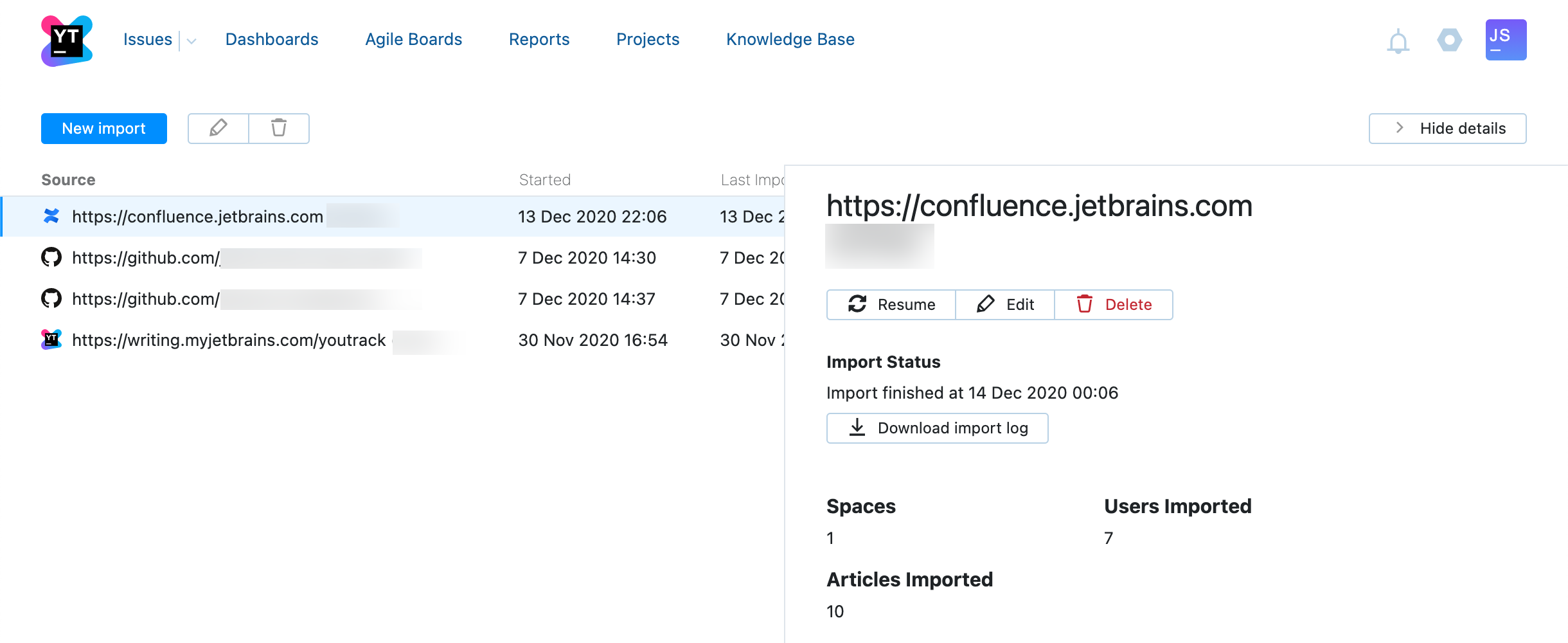This screenshot has width=1568, height=643.
Task: Click the pencil edit icon in toolbar
Action: pyautogui.click(x=218, y=128)
